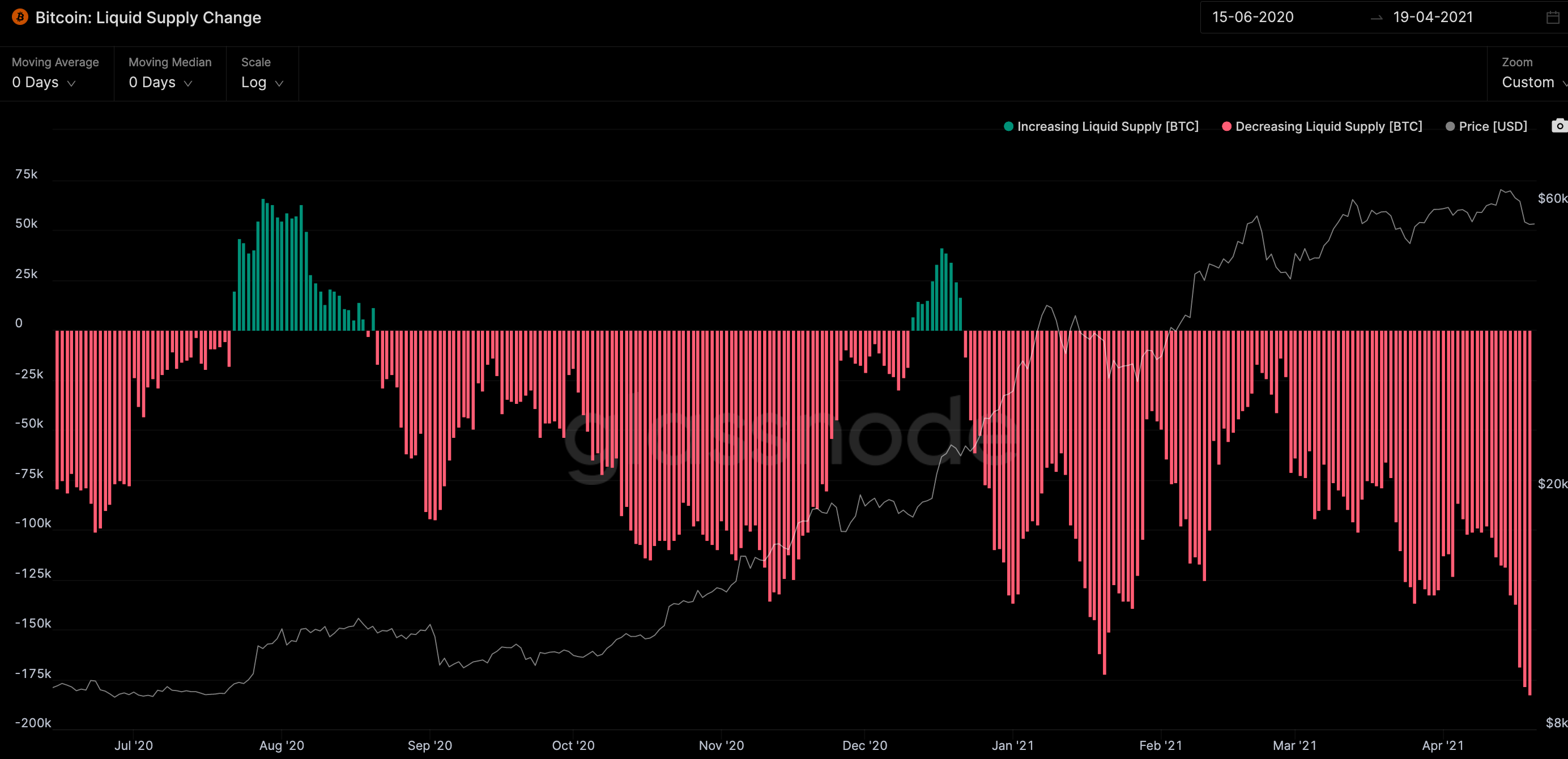Open the date range calendar icon
The width and height of the screenshot is (1568, 759).
coord(1553,17)
